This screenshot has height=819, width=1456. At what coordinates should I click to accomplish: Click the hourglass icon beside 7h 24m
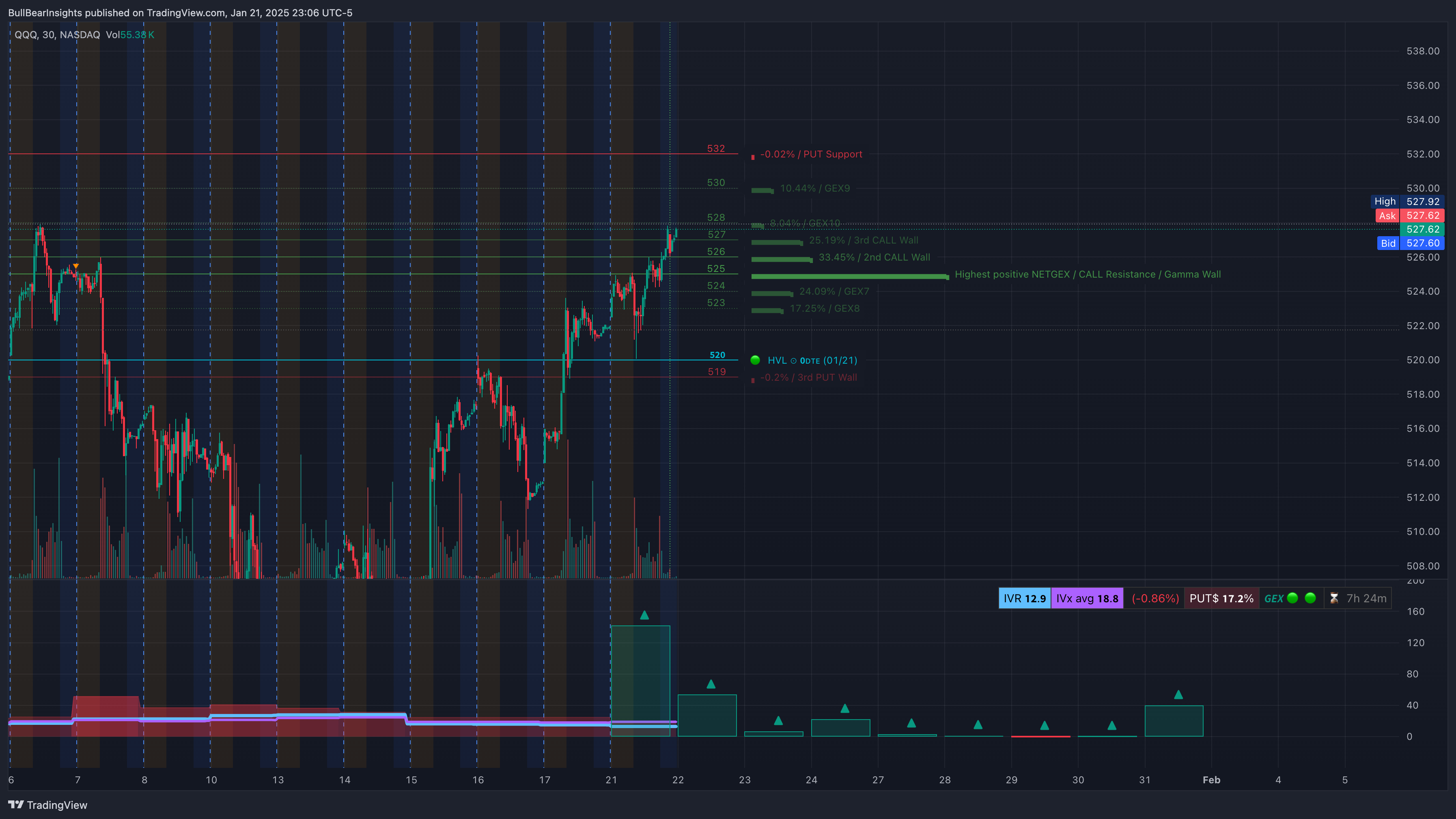pos(1334,598)
